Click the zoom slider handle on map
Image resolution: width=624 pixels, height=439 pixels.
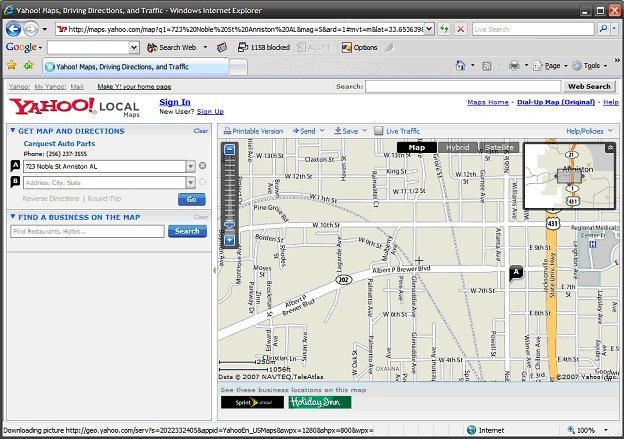click(x=230, y=224)
